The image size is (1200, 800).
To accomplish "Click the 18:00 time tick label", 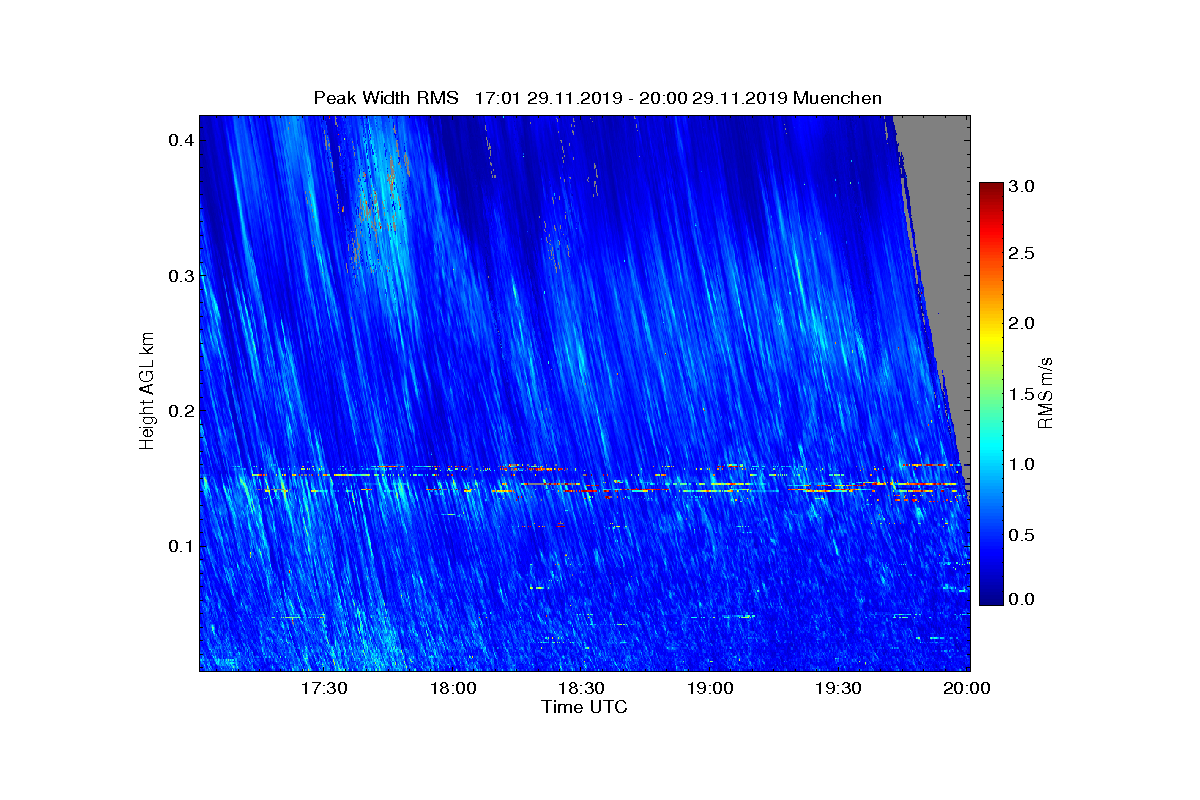I will [x=453, y=688].
